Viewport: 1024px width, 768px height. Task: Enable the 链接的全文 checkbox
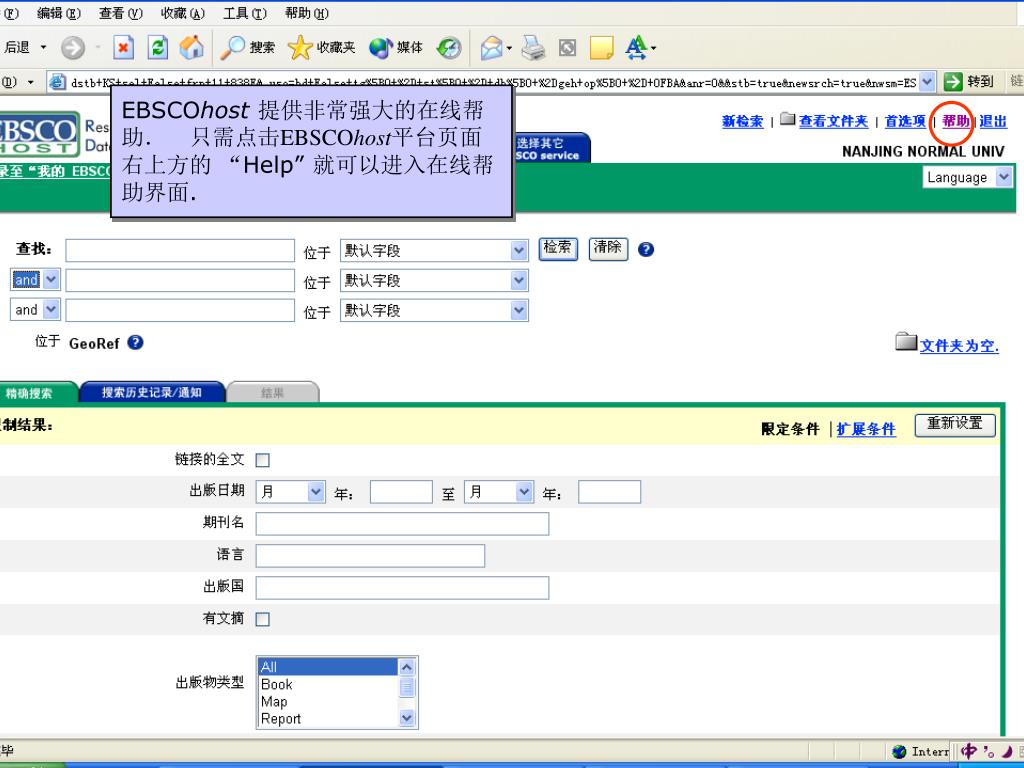coord(263,460)
